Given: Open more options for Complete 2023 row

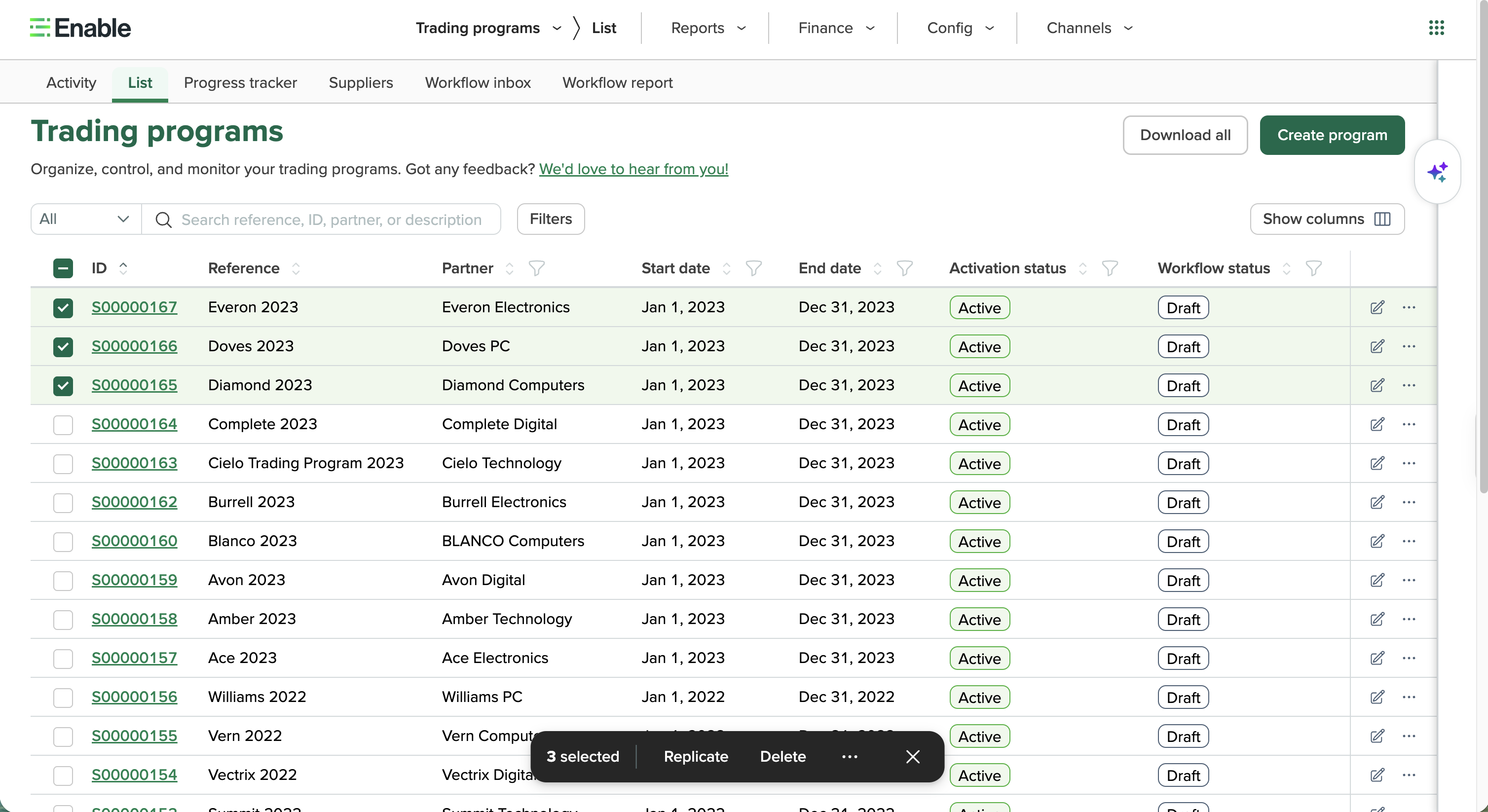Looking at the screenshot, I should [1409, 424].
